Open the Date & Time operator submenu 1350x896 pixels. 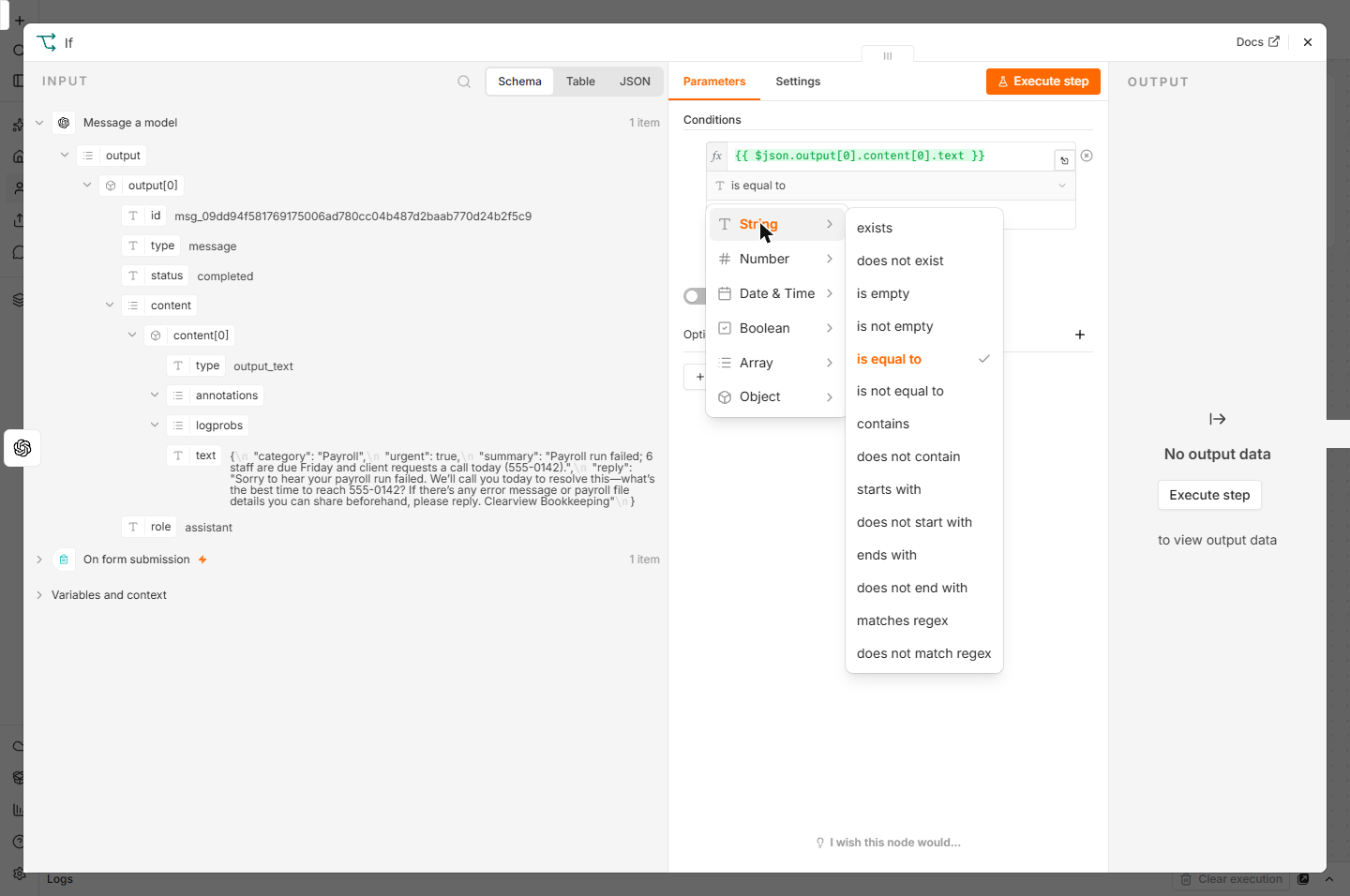coord(776,293)
